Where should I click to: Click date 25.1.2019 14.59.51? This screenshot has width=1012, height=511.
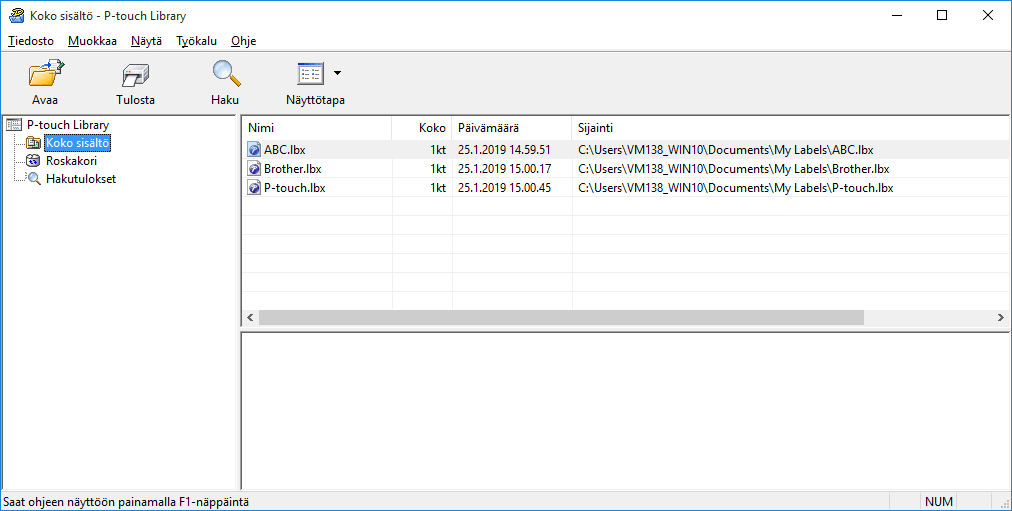504,150
